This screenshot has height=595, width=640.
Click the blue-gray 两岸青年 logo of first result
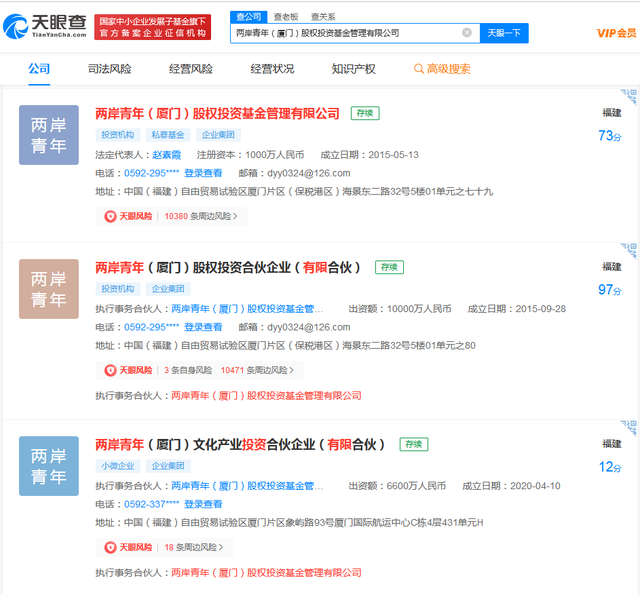click(49, 135)
